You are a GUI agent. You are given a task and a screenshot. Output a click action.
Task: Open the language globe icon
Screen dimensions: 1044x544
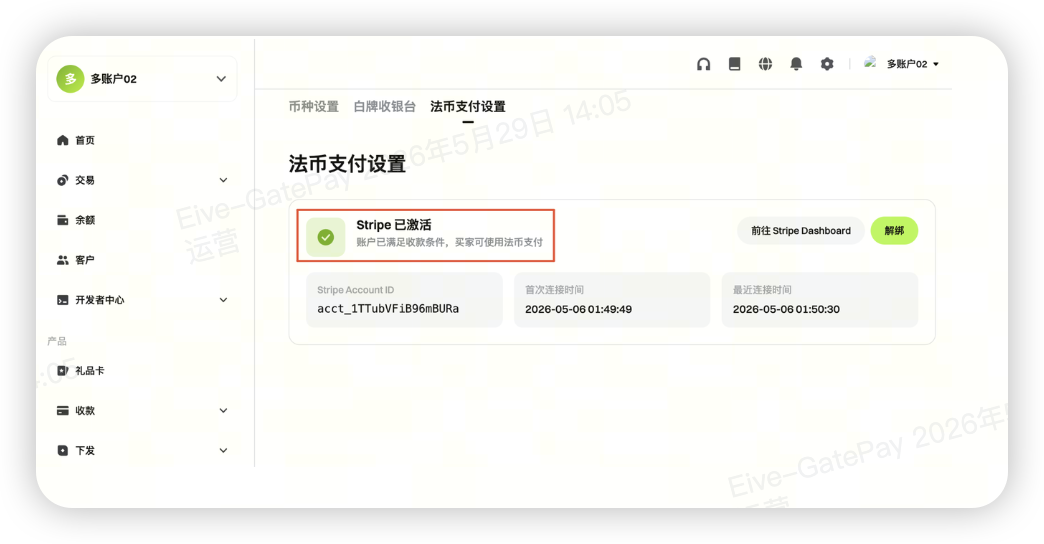coord(765,64)
